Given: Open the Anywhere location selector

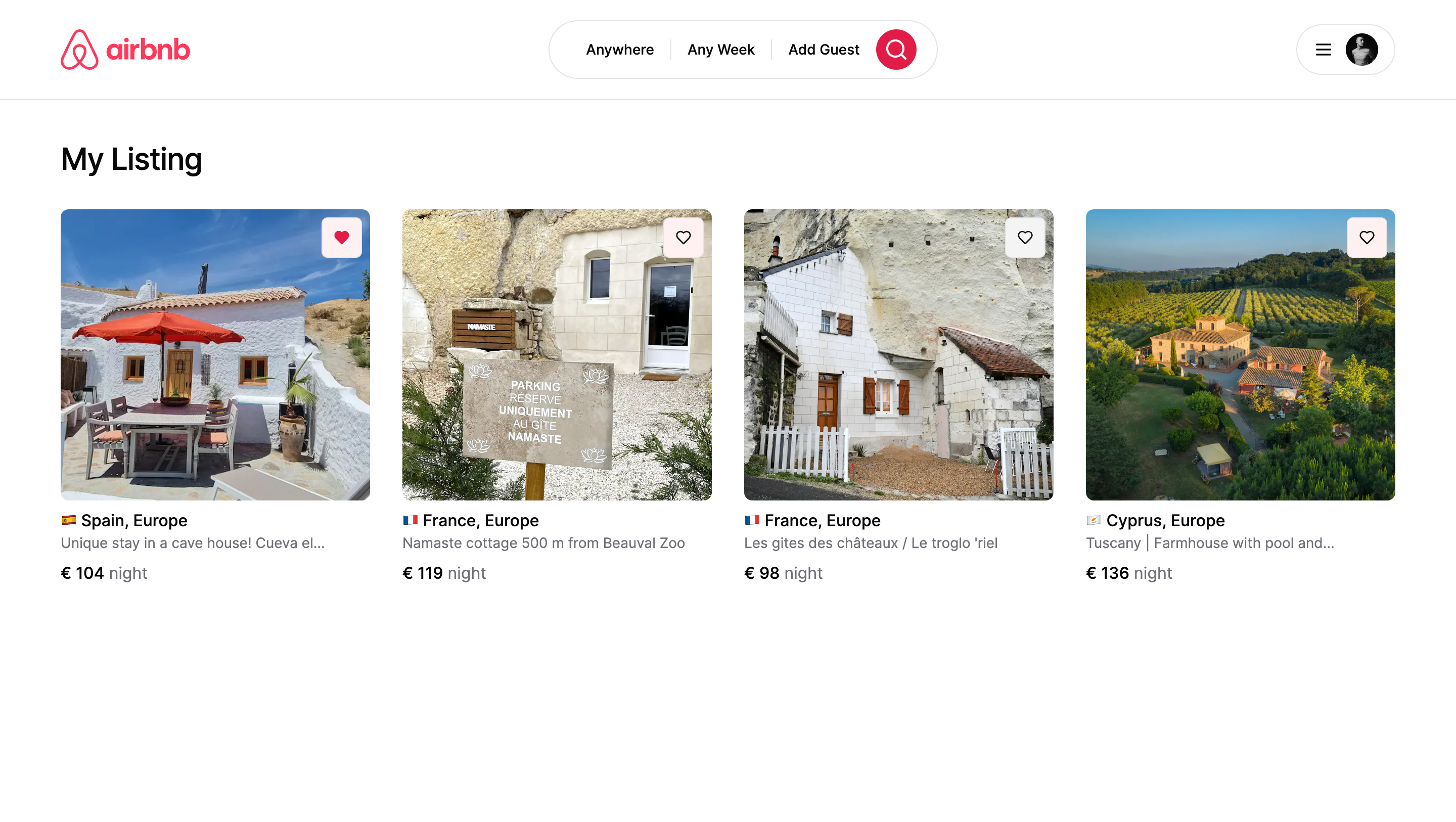Looking at the screenshot, I should 619,50.
